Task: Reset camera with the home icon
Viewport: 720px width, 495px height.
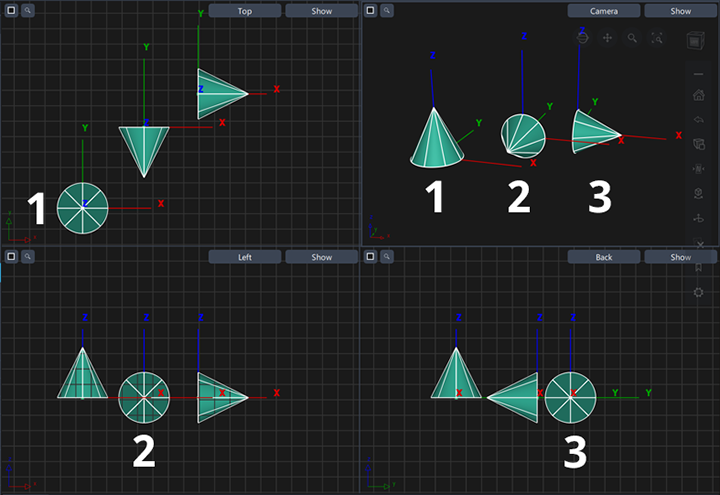Action: point(698,95)
